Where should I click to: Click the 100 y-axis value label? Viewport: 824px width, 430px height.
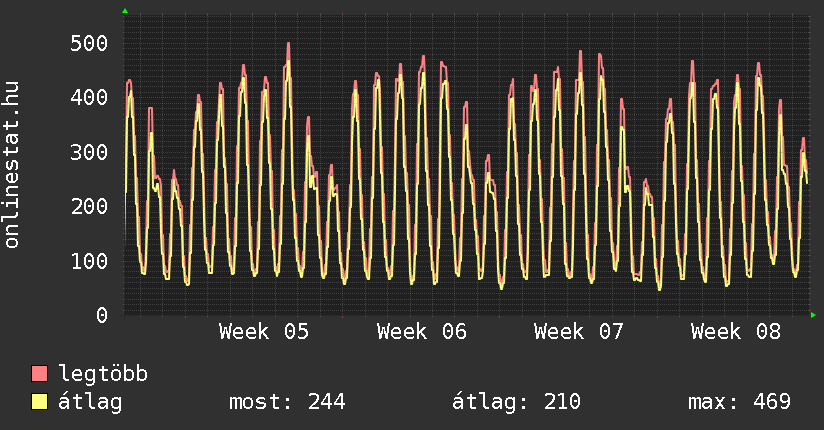pyautogui.click(x=89, y=261)
